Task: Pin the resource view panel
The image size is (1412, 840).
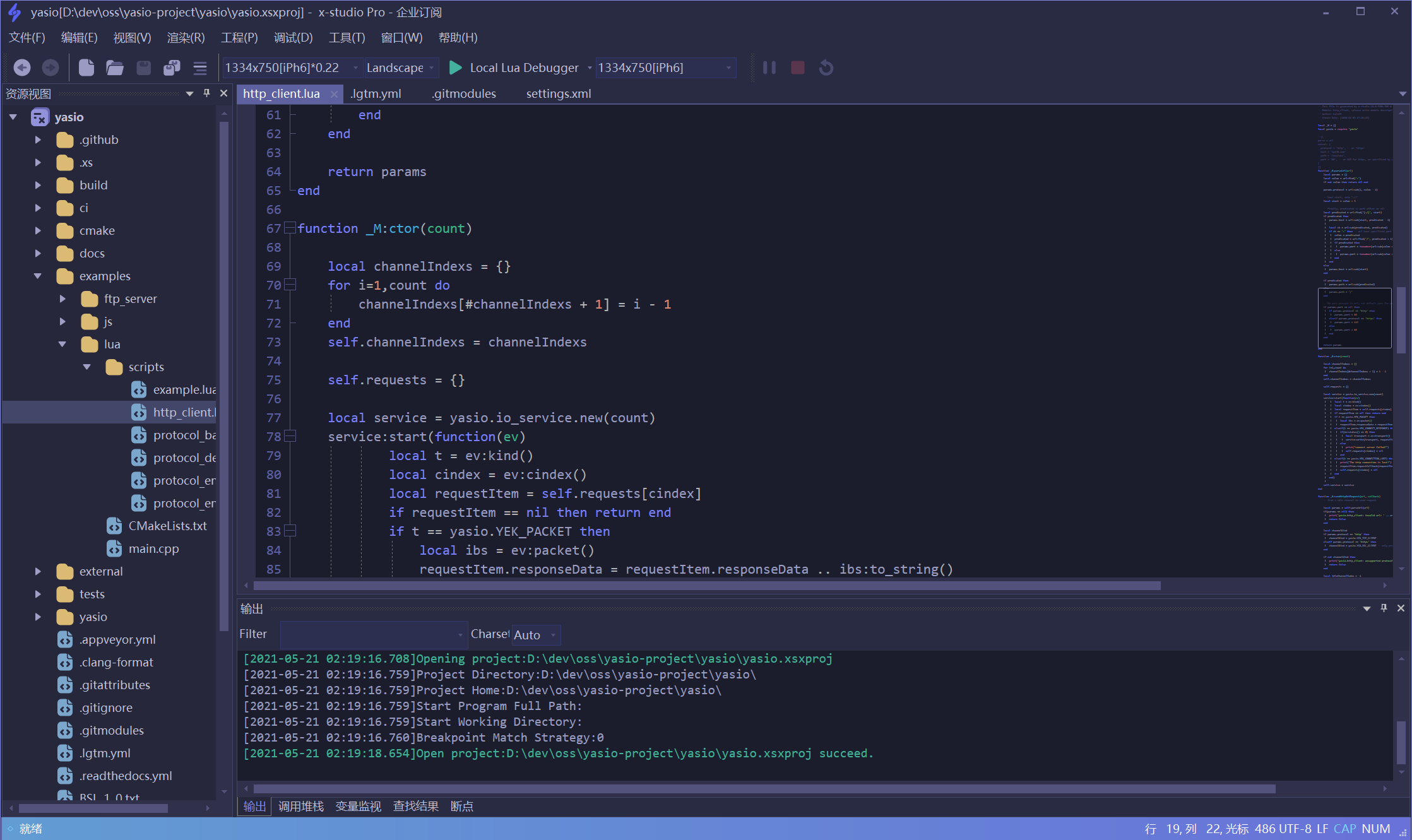Action: (x=206, y=93)
